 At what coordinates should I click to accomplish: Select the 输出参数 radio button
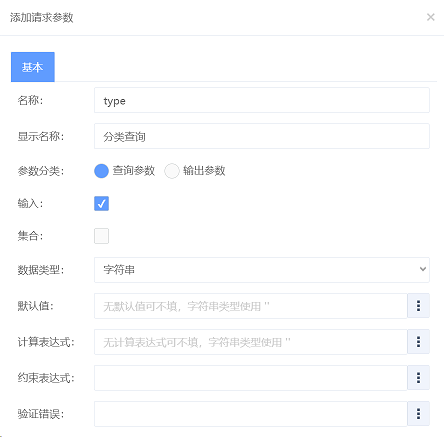click(172, 171)
